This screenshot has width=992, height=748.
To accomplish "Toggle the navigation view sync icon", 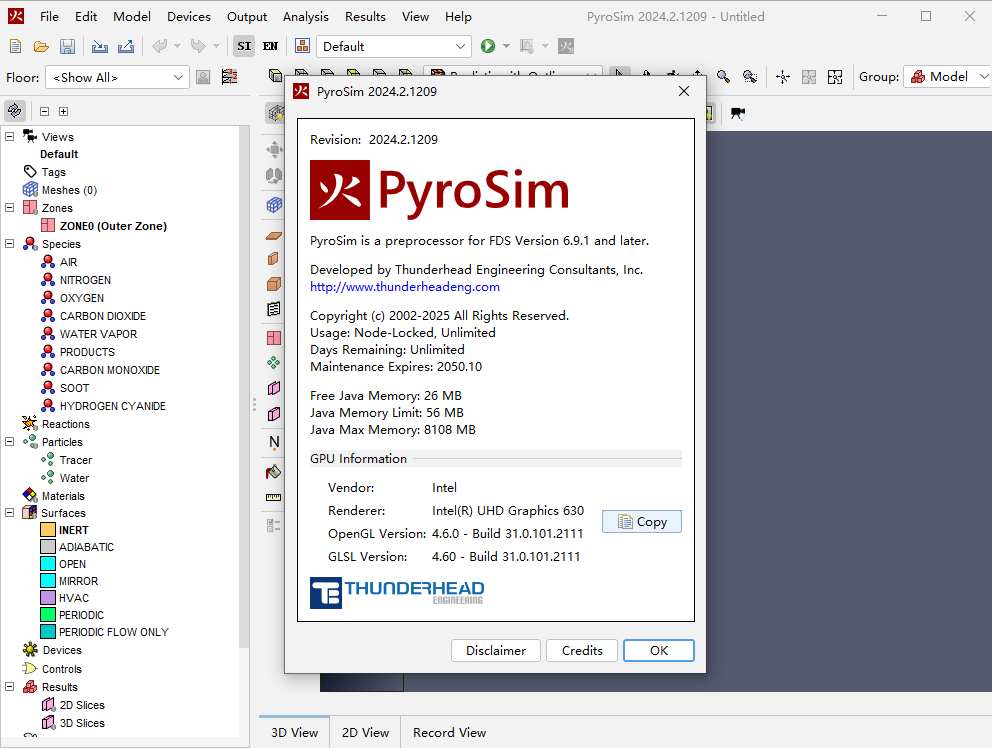I will coord(15,111).
